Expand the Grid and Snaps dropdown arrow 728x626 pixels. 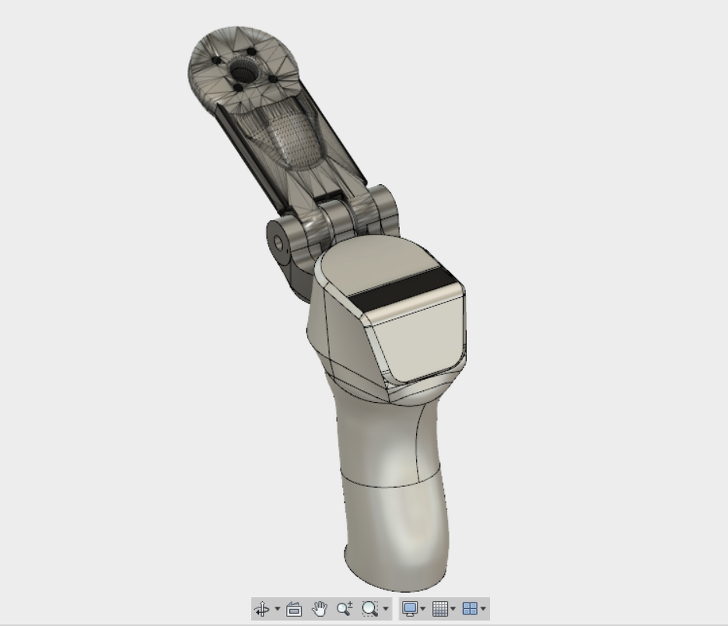(453, 609)
